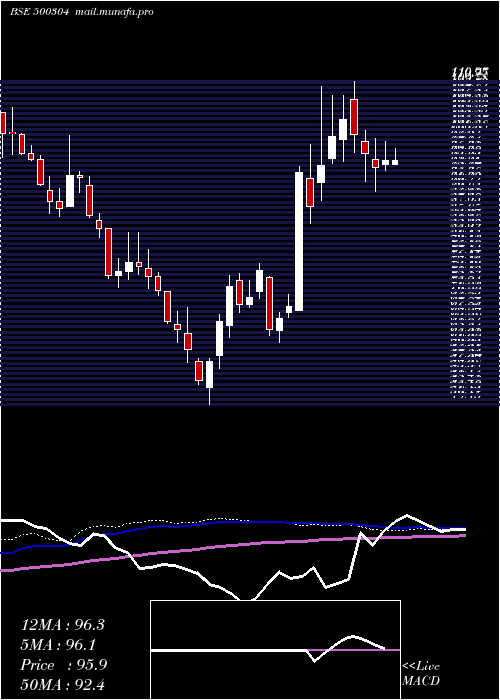Click the 'Price : 95.9' value
Image resolution: width=500 pixels, height=700 pixels.
64,665
